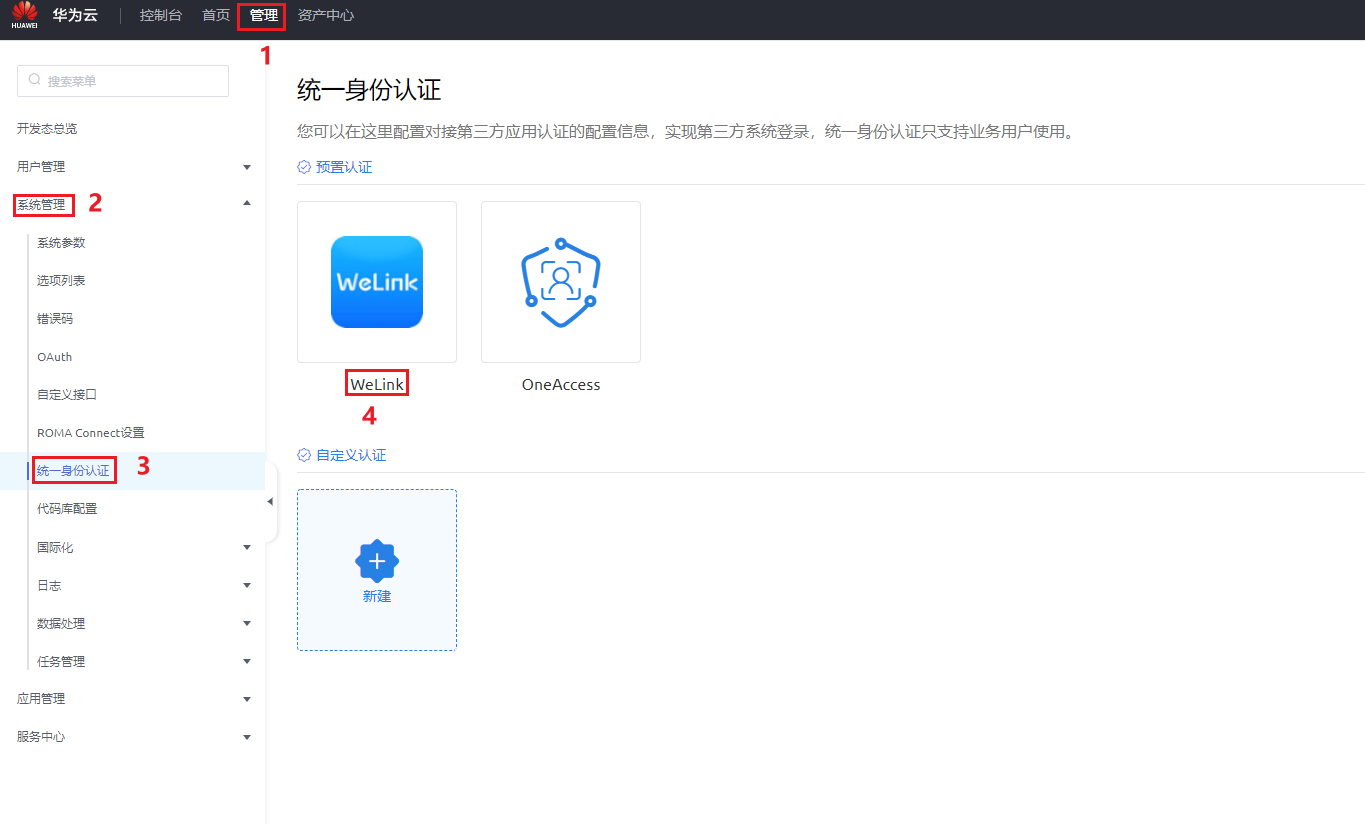Select 统一身份认证 in the sidebar
Image resolution: width=1365 pixels, height=824 pixels.
[73, 470]
